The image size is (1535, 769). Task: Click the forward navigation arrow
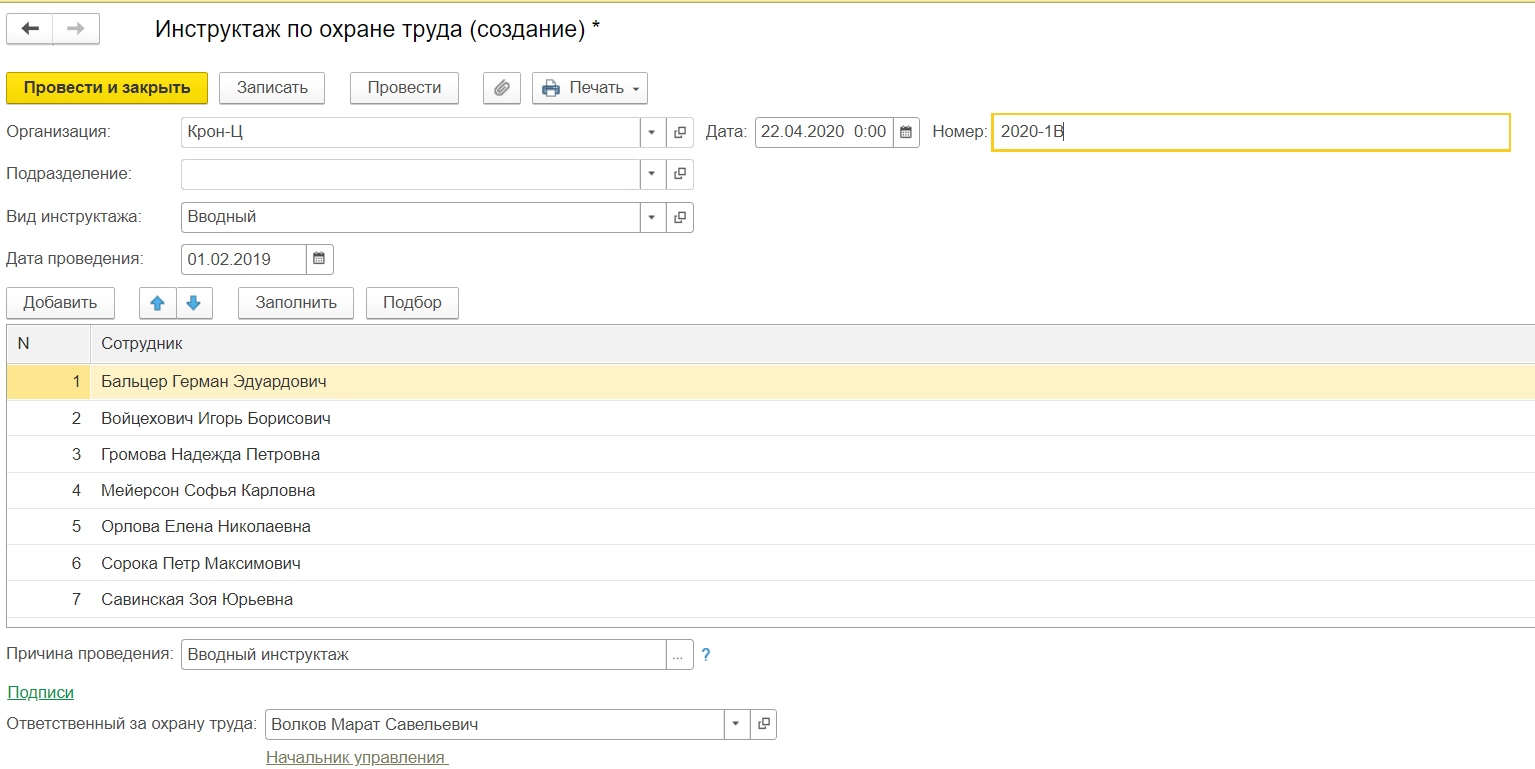[76, 29]
